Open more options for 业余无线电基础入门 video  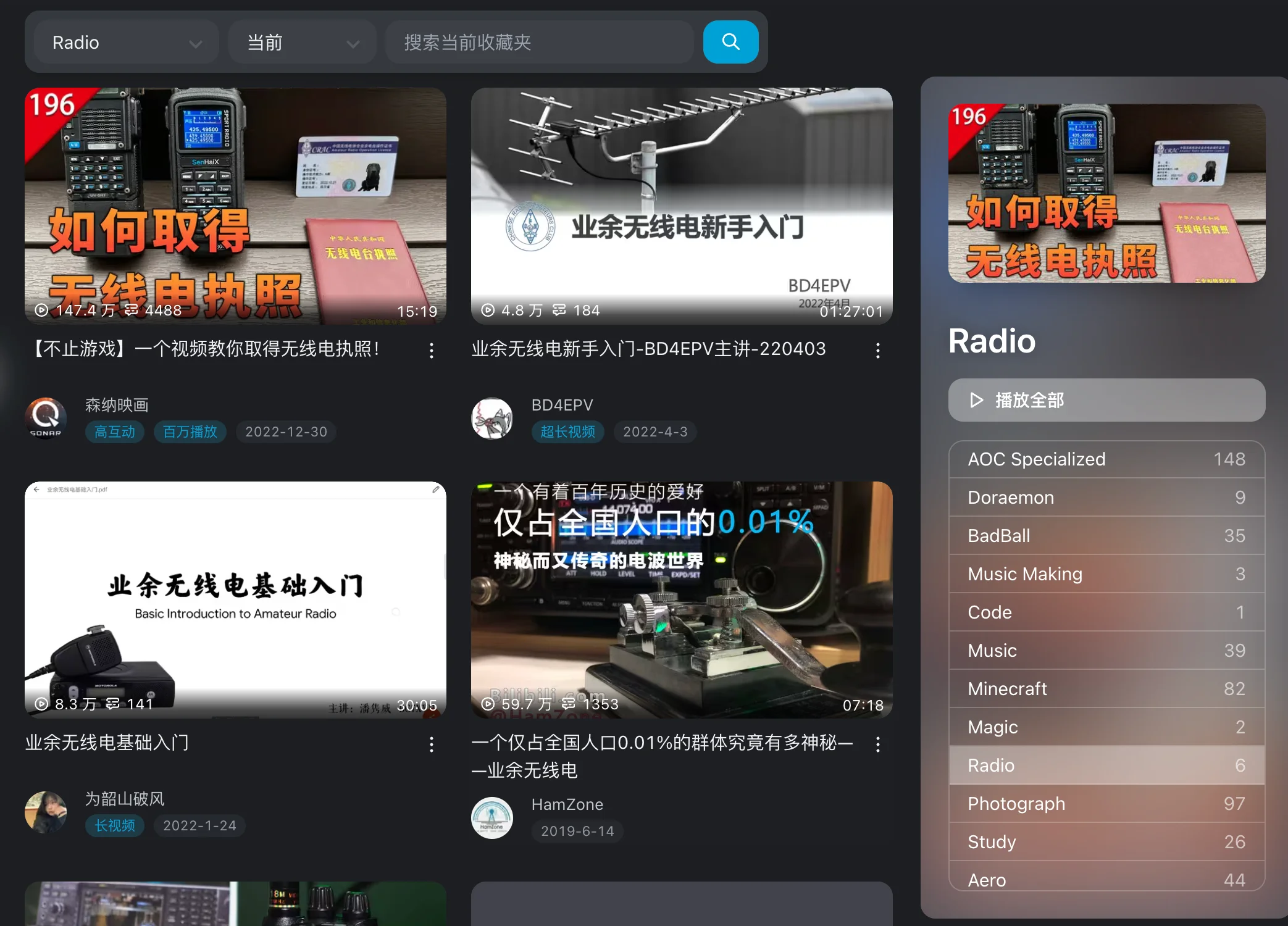coord(432,745)
